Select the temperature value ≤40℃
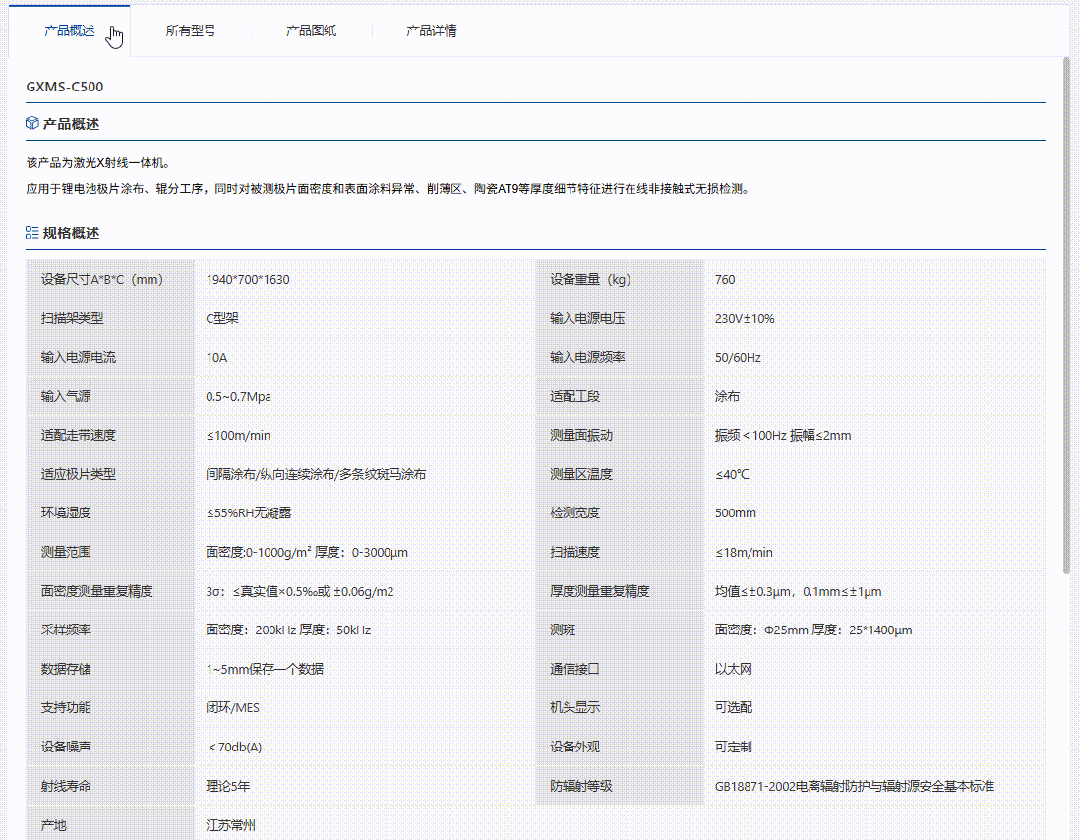 click(x=732, y=474)
